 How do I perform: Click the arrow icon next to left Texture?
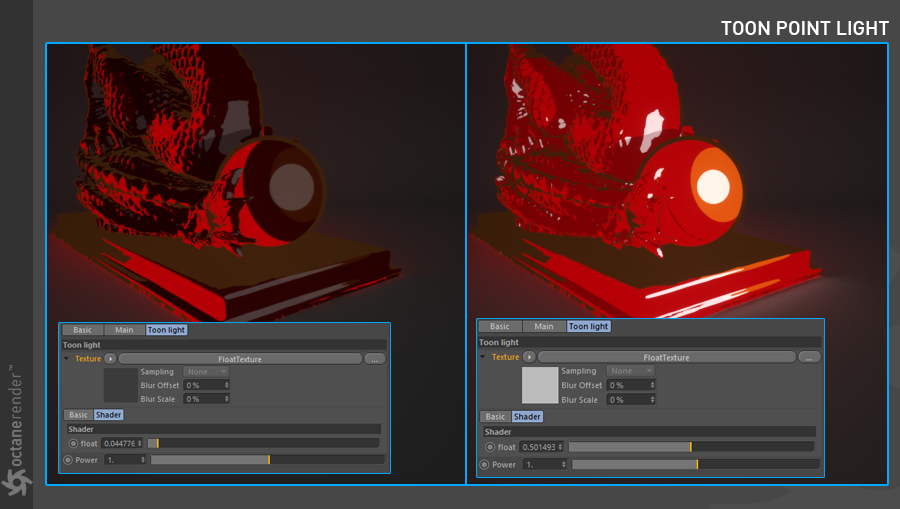pyautogui.click(x=110, y=359)
